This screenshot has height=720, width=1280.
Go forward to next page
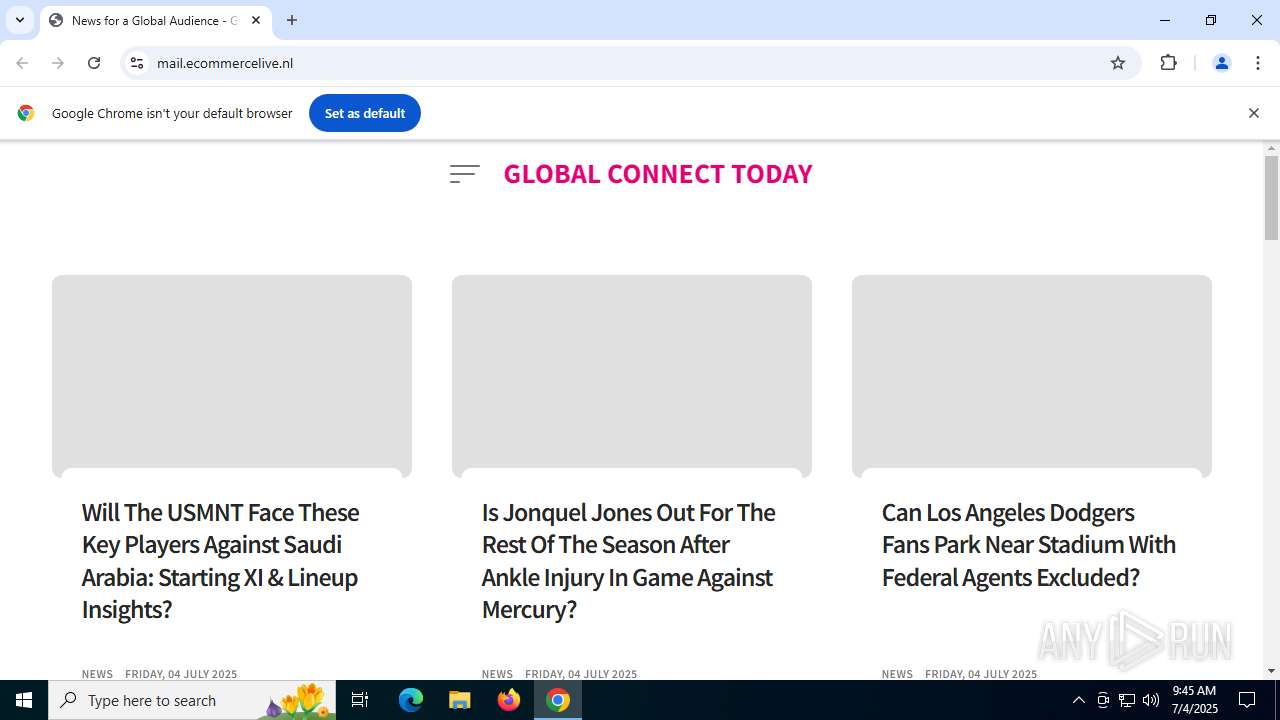(58, 63)
